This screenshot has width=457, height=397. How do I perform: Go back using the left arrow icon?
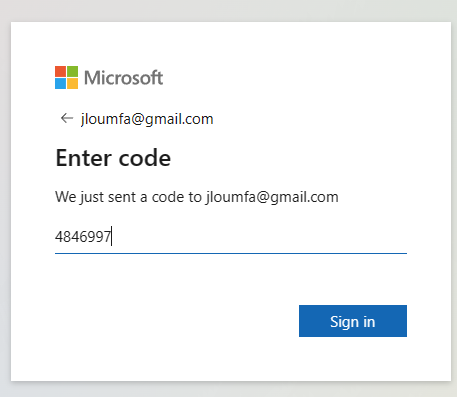67,118
